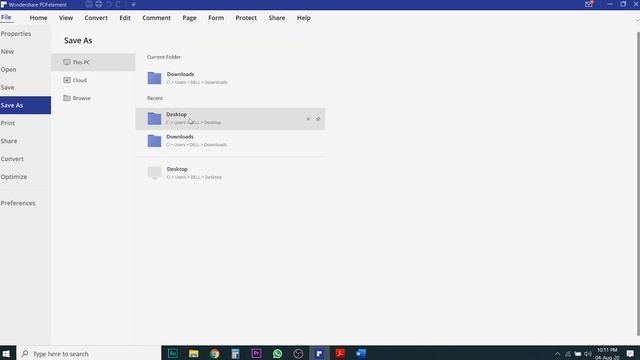
Task: Click the Print icon in the title bar
Action: (x=99, y=4)
